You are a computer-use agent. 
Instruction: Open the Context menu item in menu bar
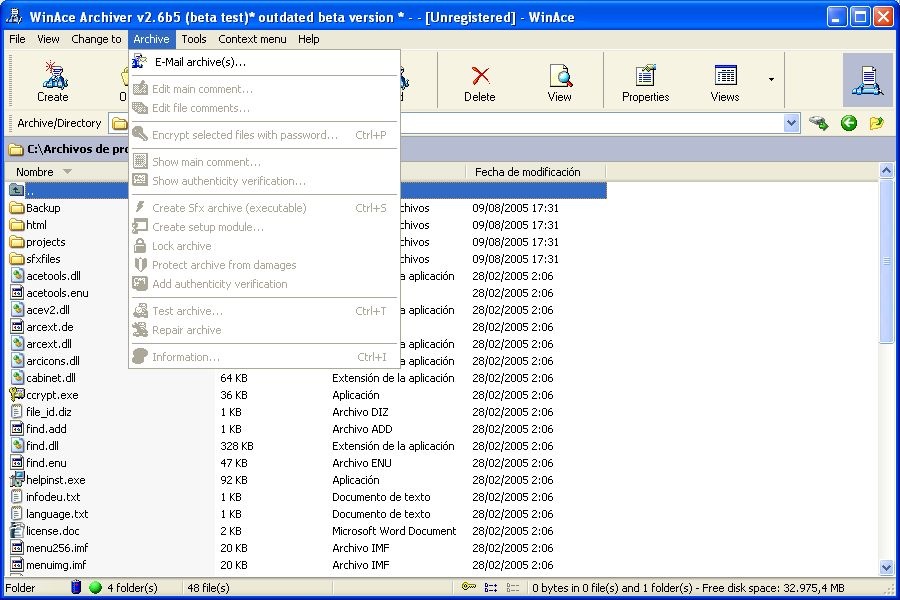252,39
